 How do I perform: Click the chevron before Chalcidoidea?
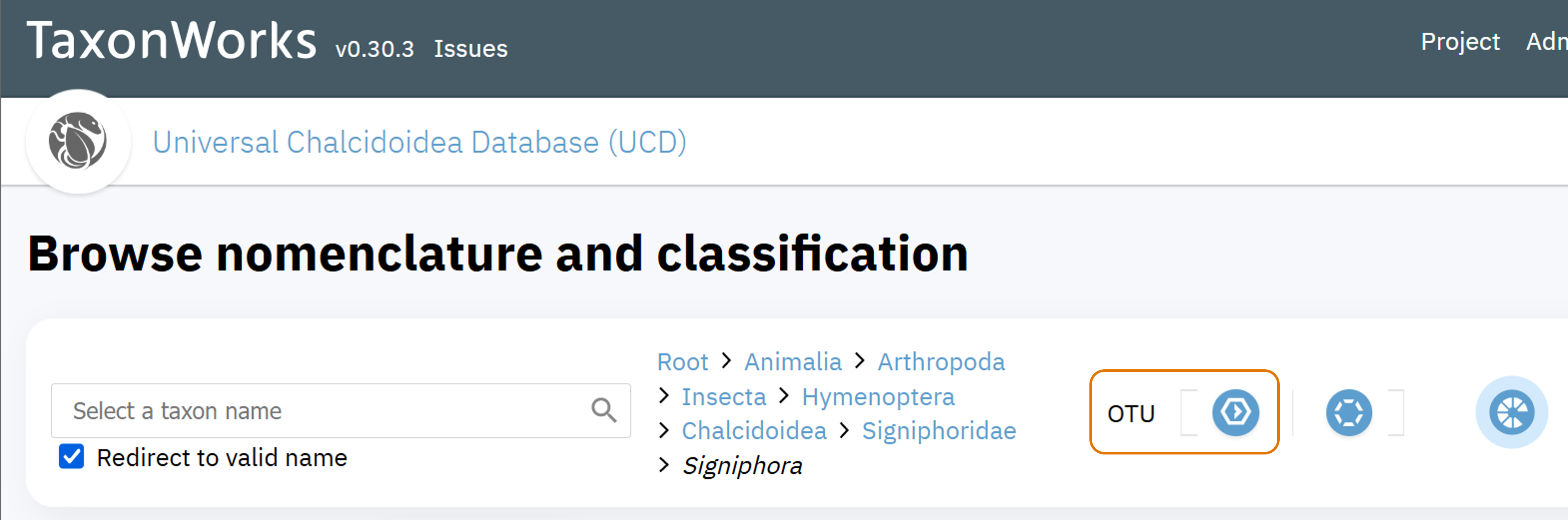(664, 431)
